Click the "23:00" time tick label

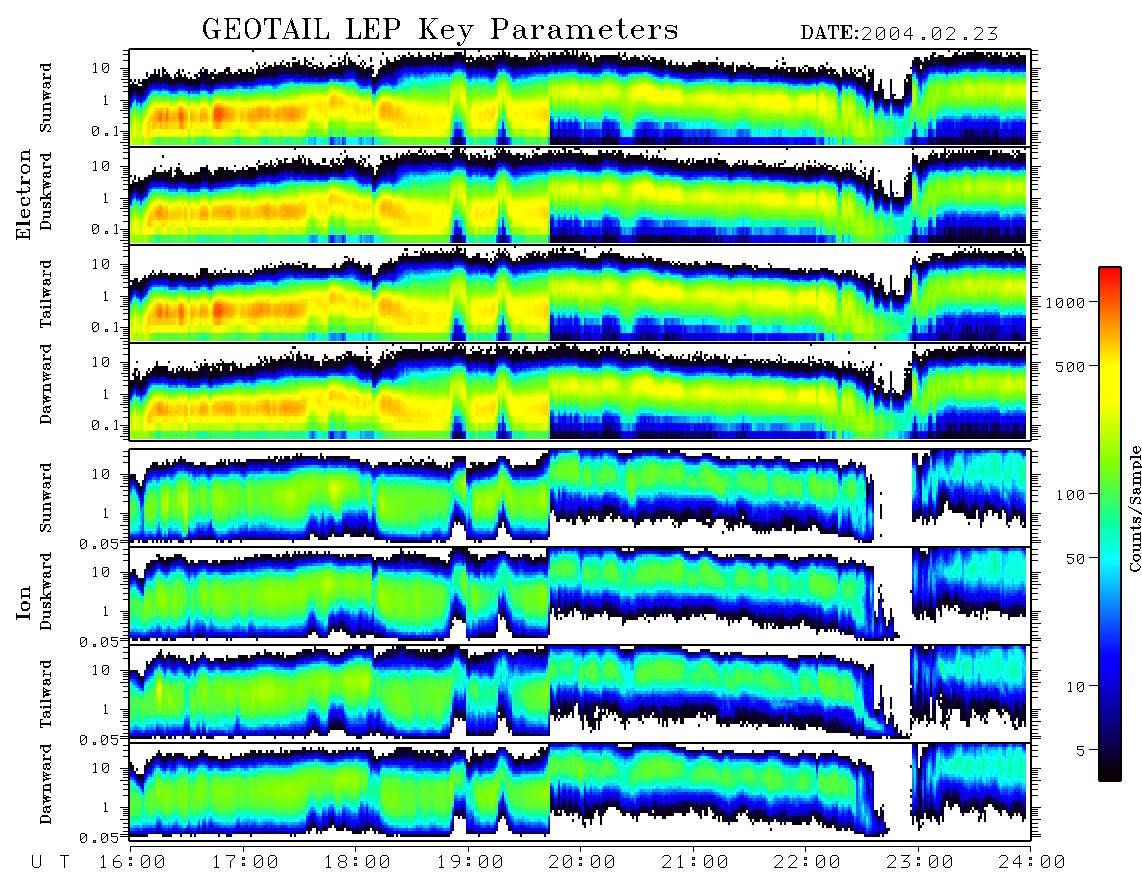(x=919, y=862)
